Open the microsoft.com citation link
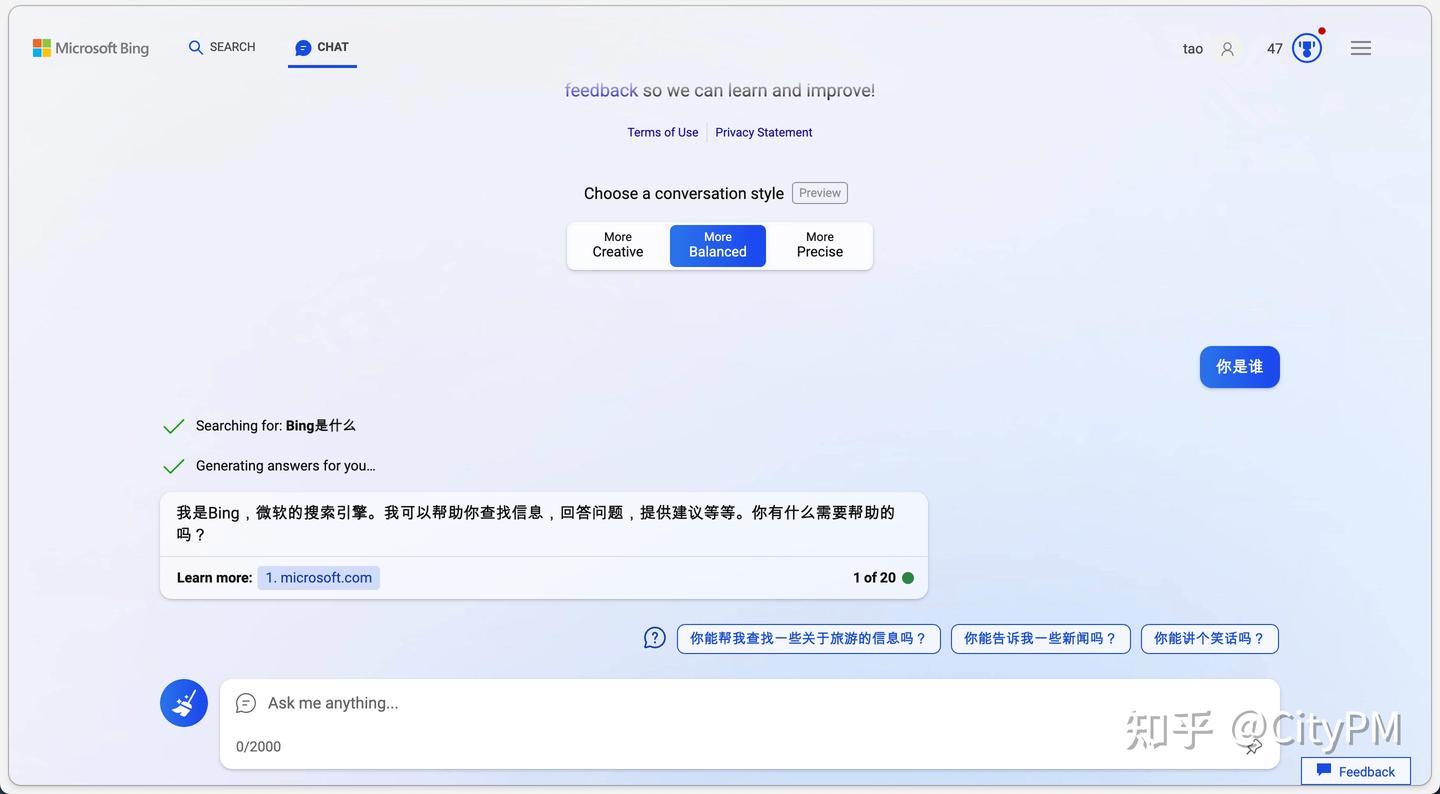The width and height of the screenshot is (1440, 794). (318, 577)
